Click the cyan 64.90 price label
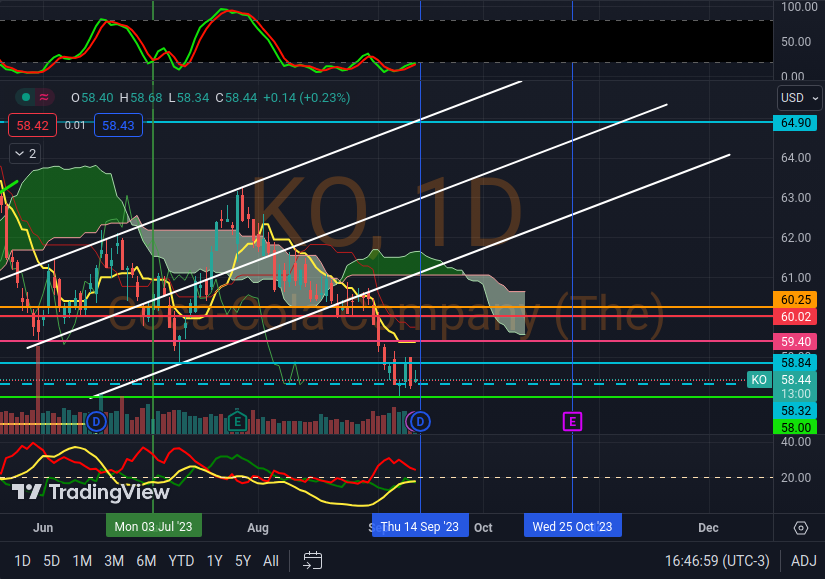 click(x=795, y=123)
